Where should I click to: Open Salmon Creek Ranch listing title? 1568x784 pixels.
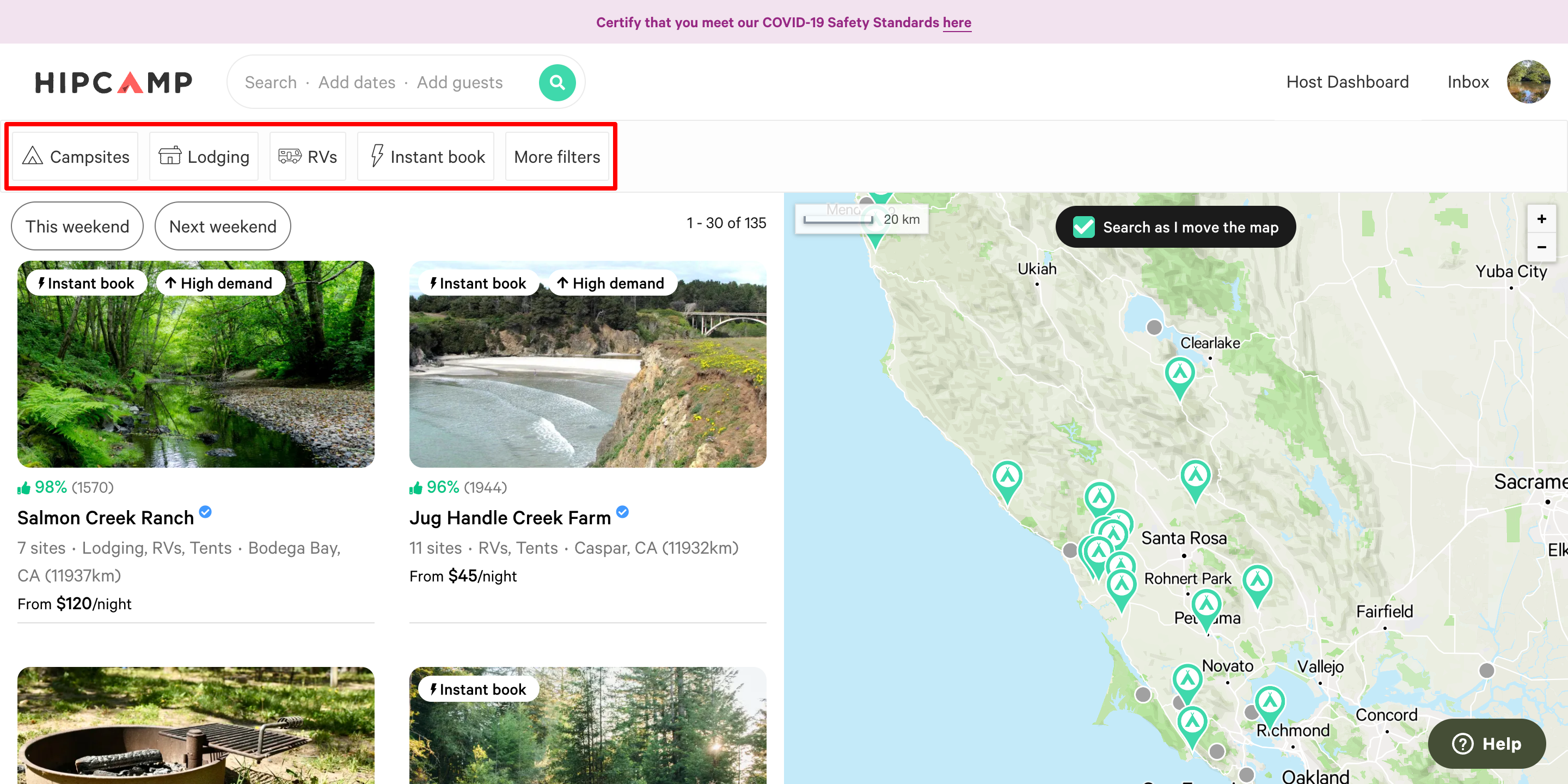pyautogui.click(x=106, y=517)
